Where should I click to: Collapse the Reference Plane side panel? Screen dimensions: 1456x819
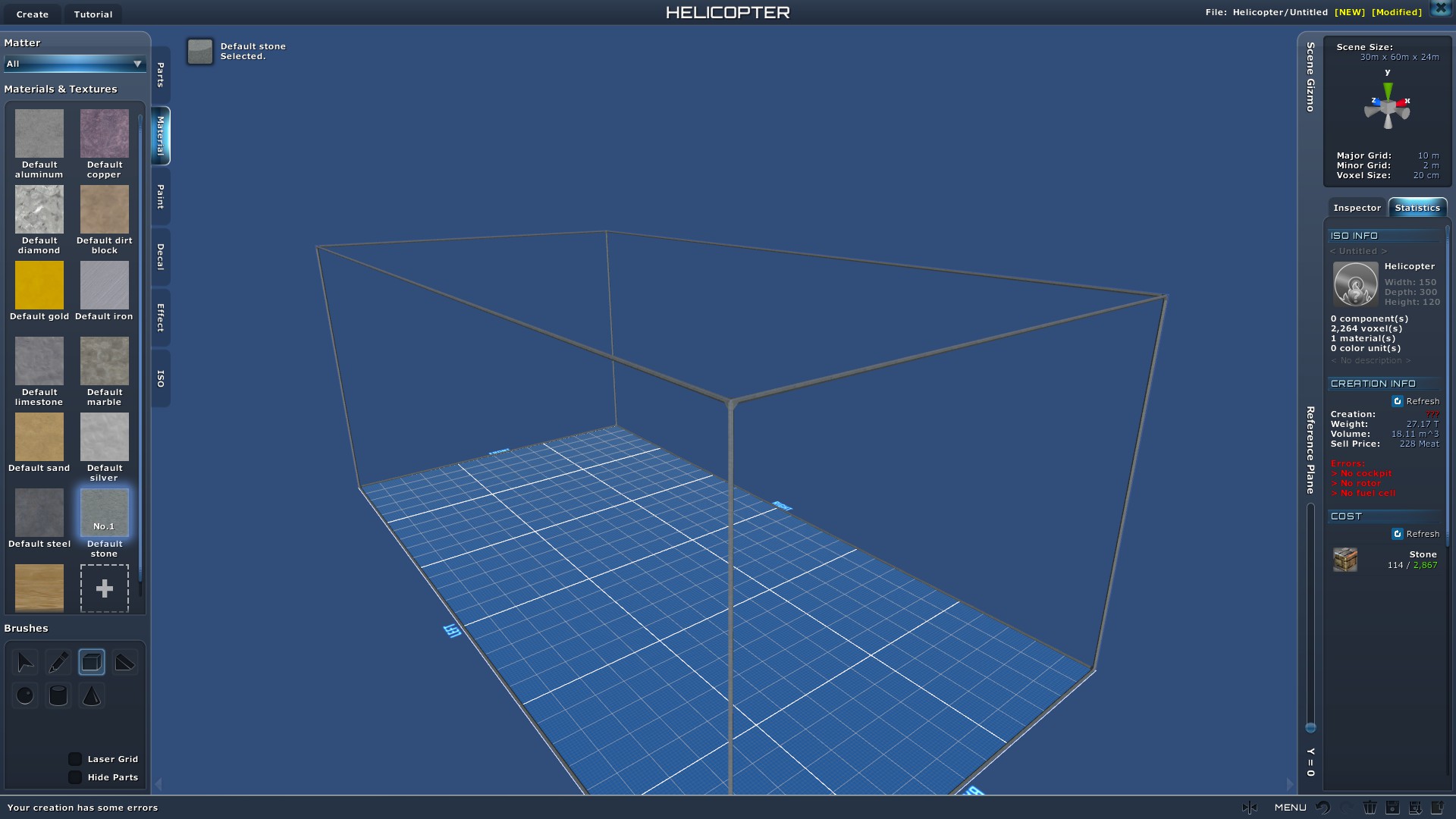[x=1310, y=450]
